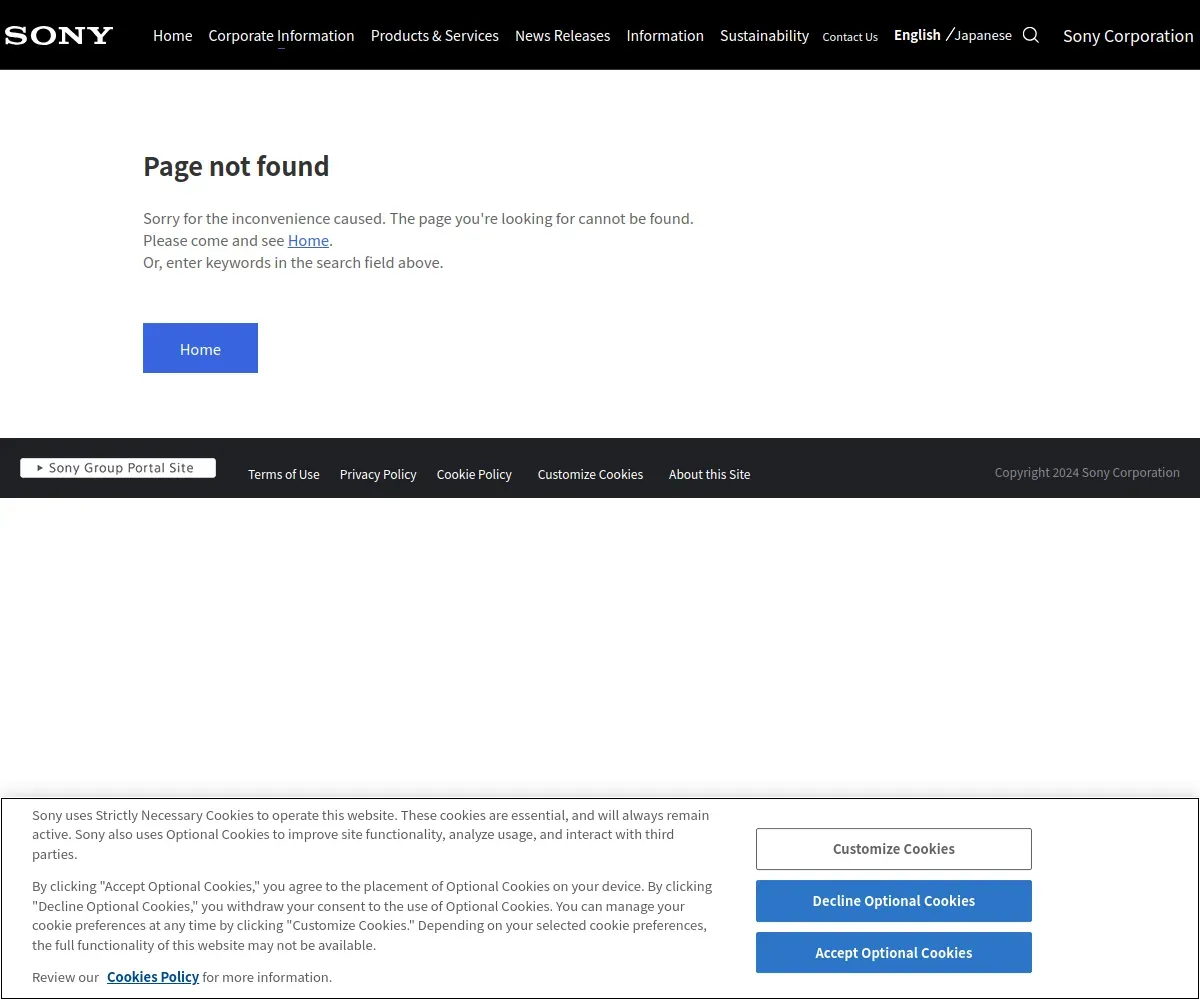Open the Cookies Policy link in the banner
The width and height of the screenshot is (1200, 1000).
coord(153,977)
